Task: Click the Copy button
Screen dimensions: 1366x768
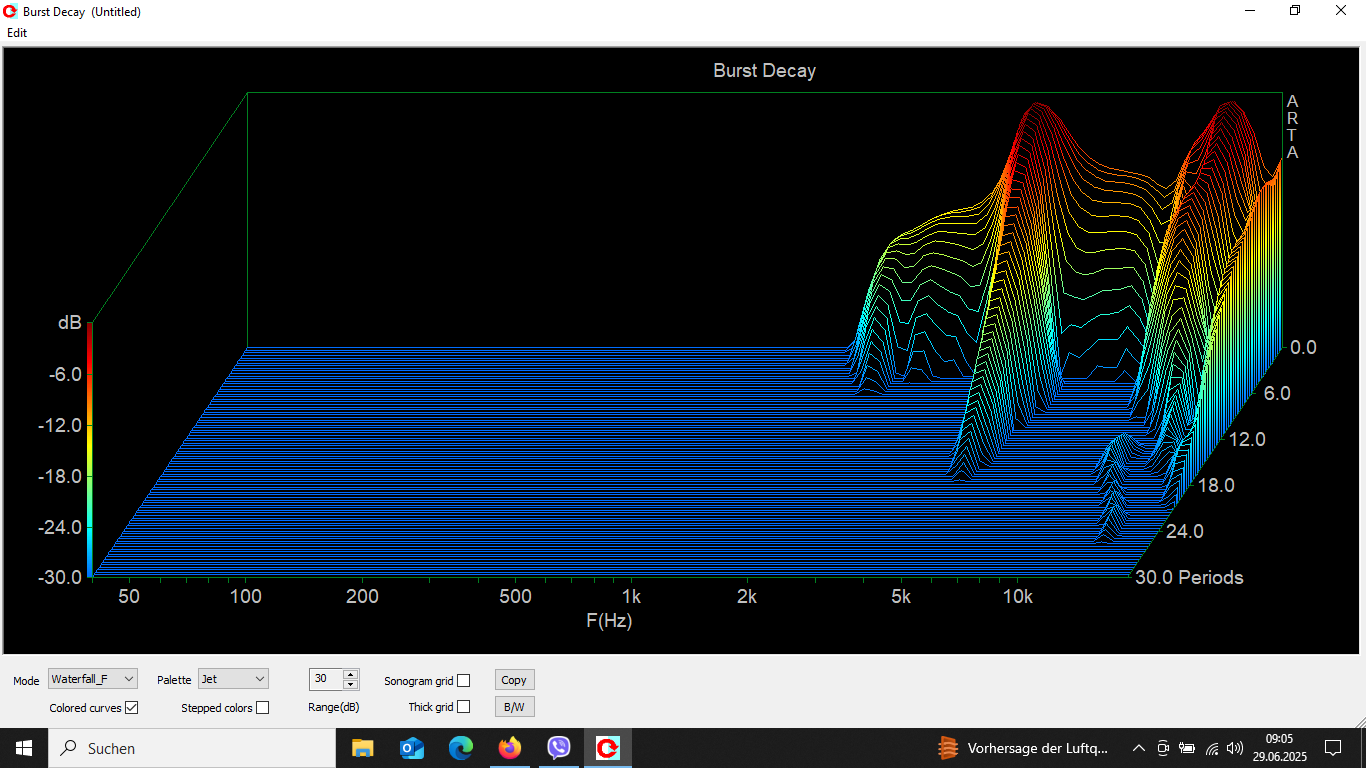Action: (x=514, y=680)
